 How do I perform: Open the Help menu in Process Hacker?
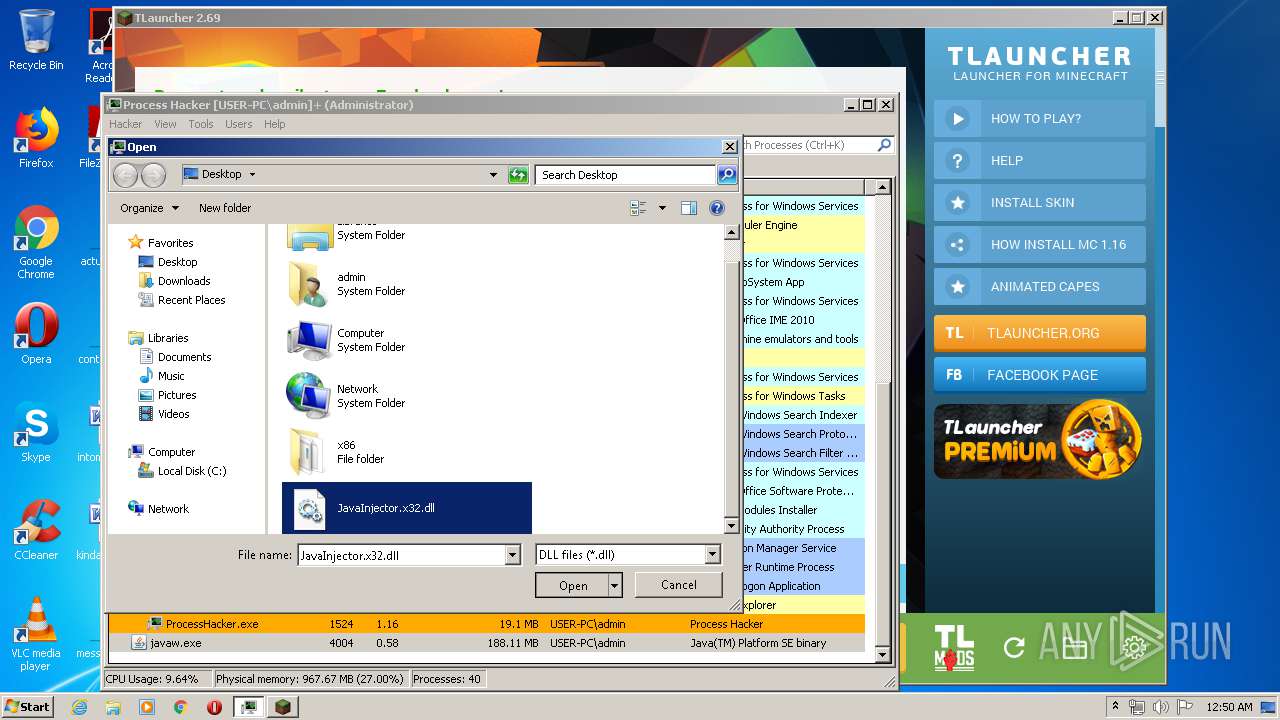[275, 124]
